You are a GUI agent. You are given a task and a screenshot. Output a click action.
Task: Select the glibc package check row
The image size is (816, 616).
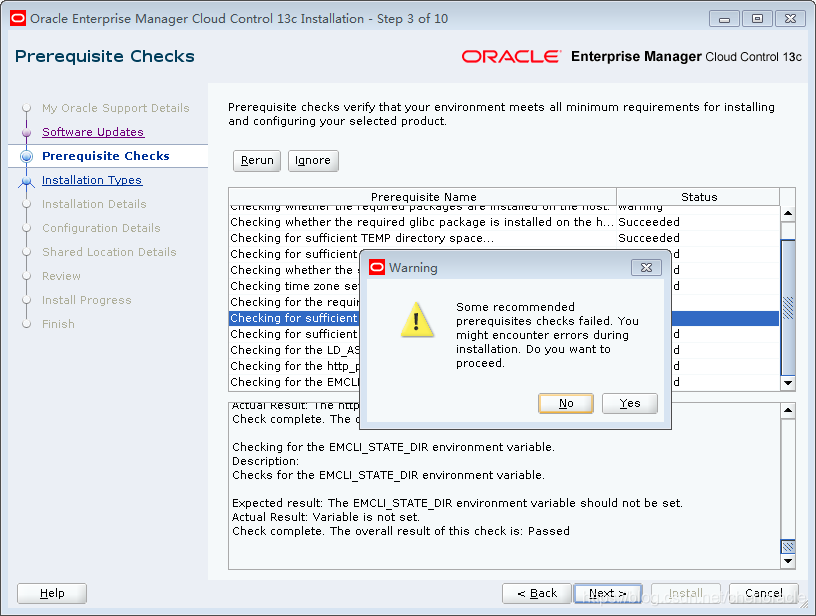pyautogui.click(x=504, y=222)
